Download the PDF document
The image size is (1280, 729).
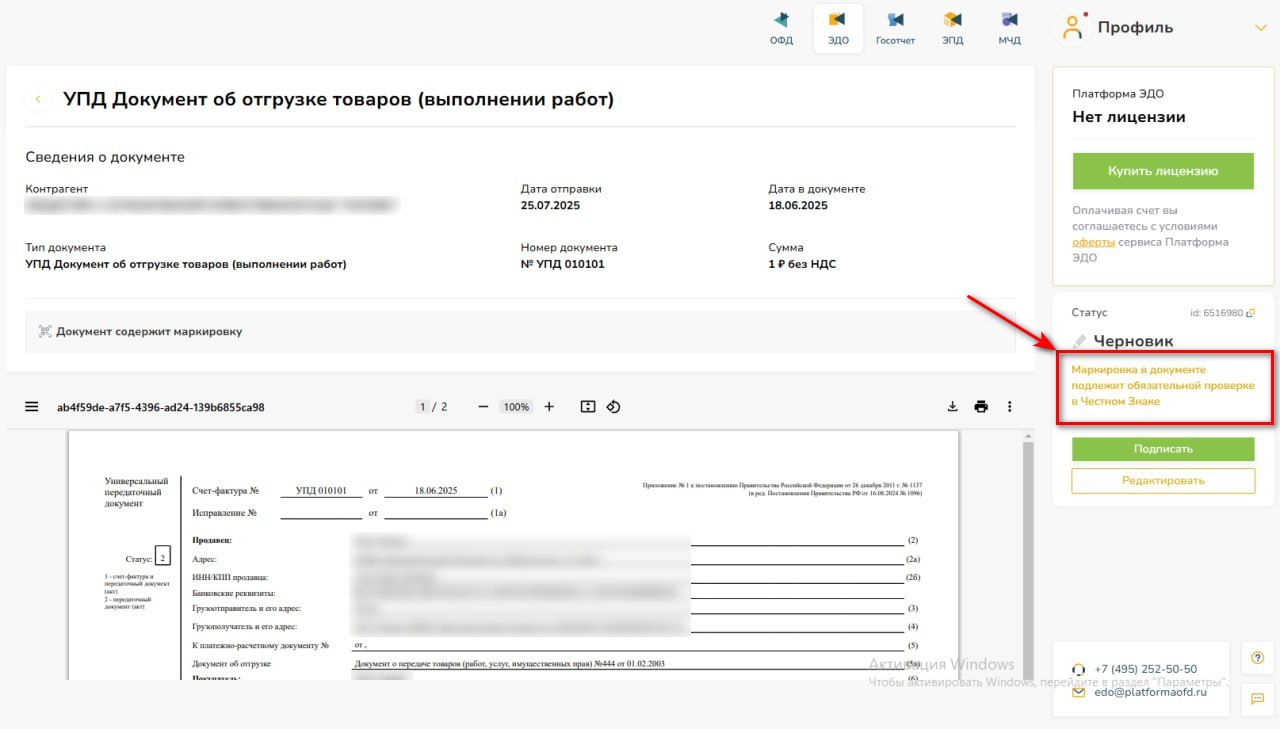point(952,407)
